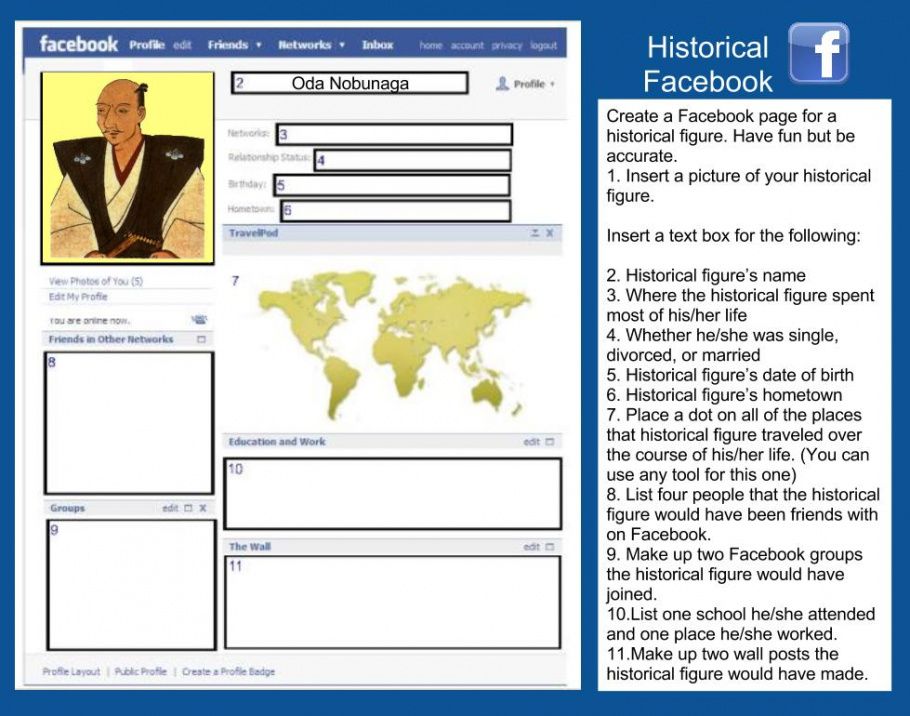Open the privacy link in header
This screenshot has height=716, width=910.
[x=507, y=45]
